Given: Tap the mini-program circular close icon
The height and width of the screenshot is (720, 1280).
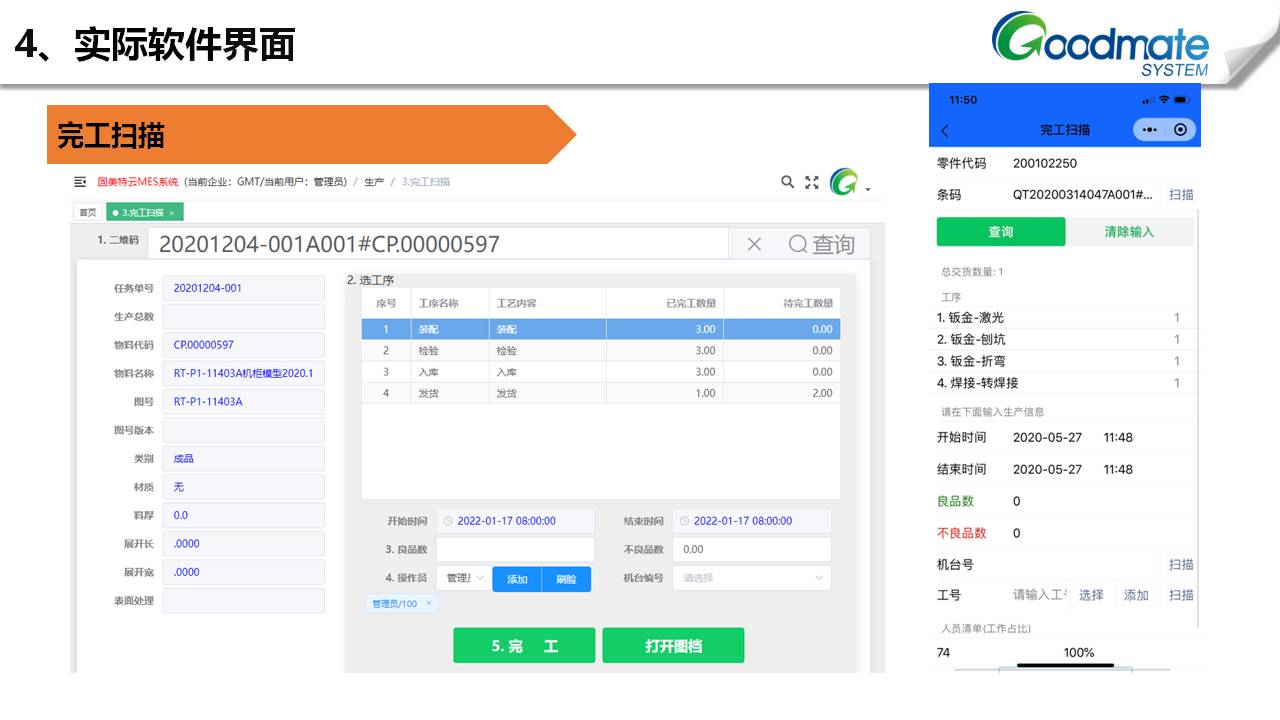Looking at the screenshot, I should click(x=1180, y=130).
